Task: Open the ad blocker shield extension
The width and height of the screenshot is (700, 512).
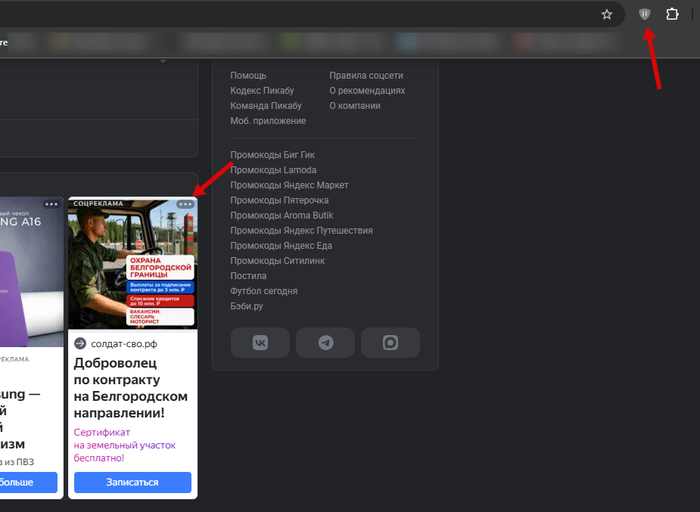Action: click(x=644, y=14)
